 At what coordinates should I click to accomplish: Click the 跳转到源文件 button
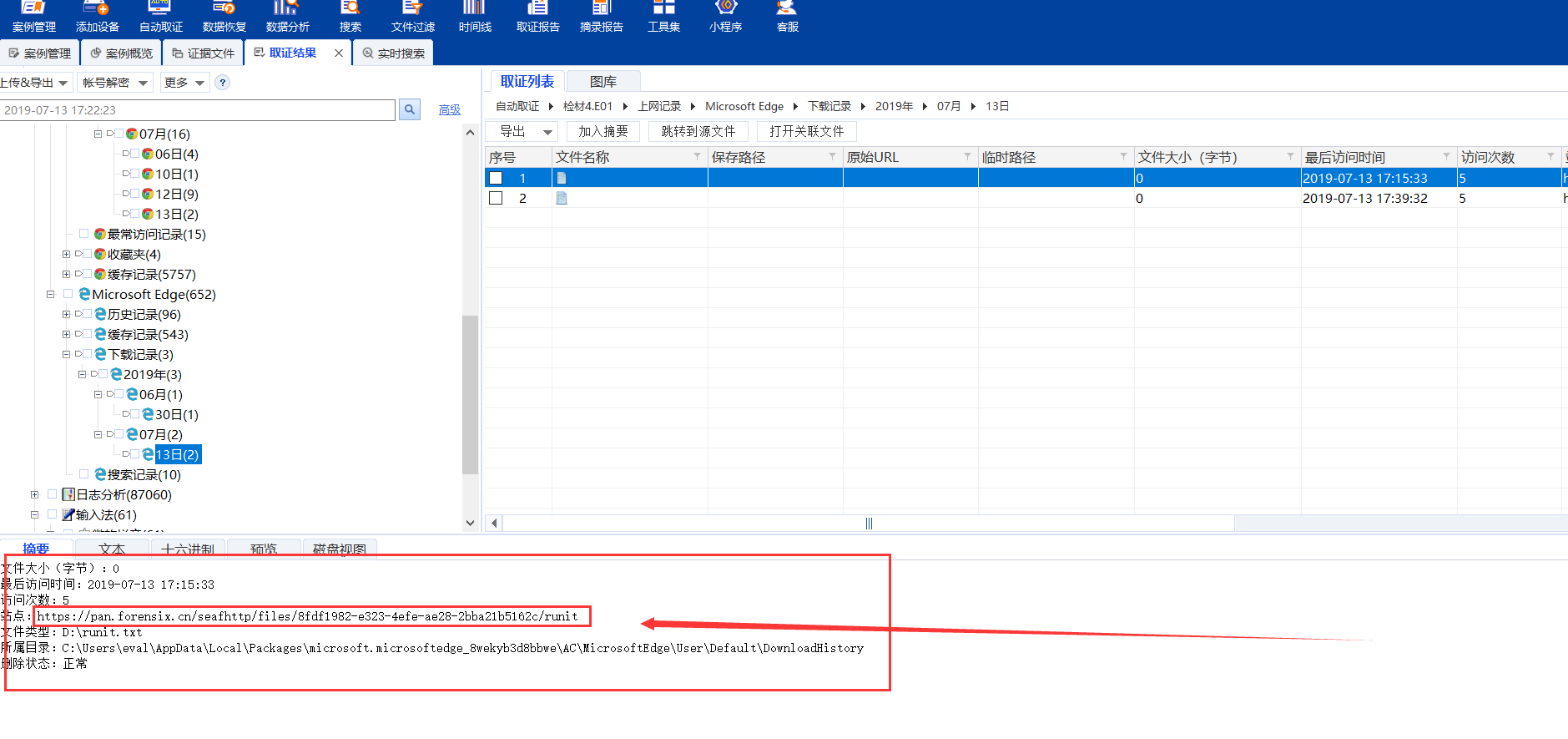(698, 131)
